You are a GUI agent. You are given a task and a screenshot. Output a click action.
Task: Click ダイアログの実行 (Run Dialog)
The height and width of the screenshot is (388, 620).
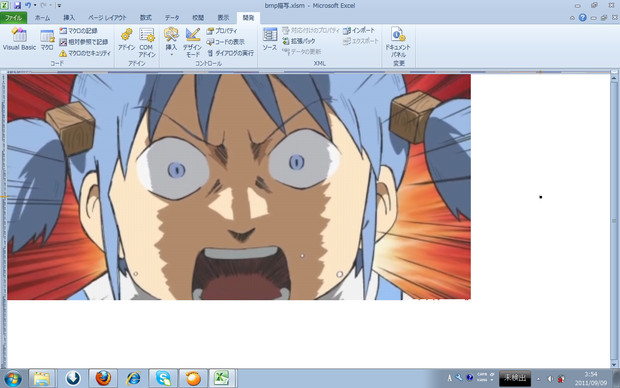pyautogui.click(x=231, y=53)
